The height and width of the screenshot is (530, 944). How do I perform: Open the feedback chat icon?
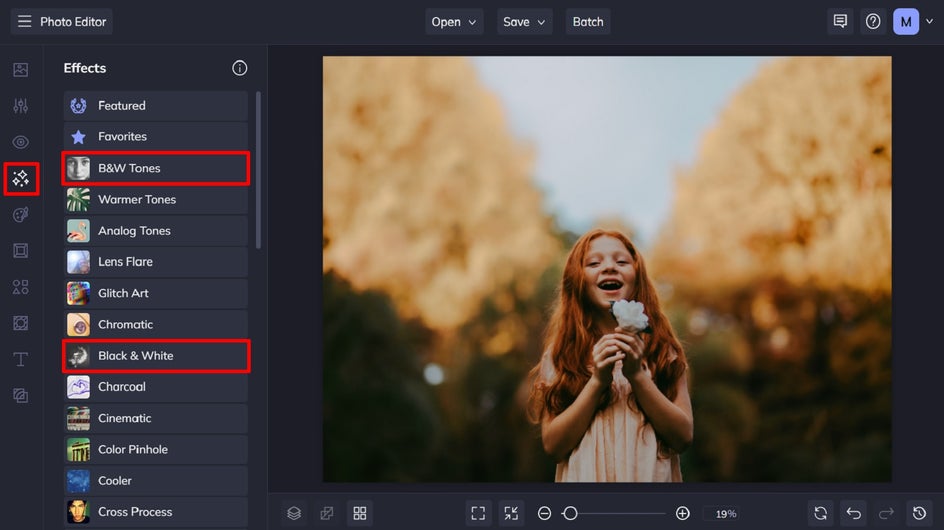pyautogui.click(x=840, y=22)
